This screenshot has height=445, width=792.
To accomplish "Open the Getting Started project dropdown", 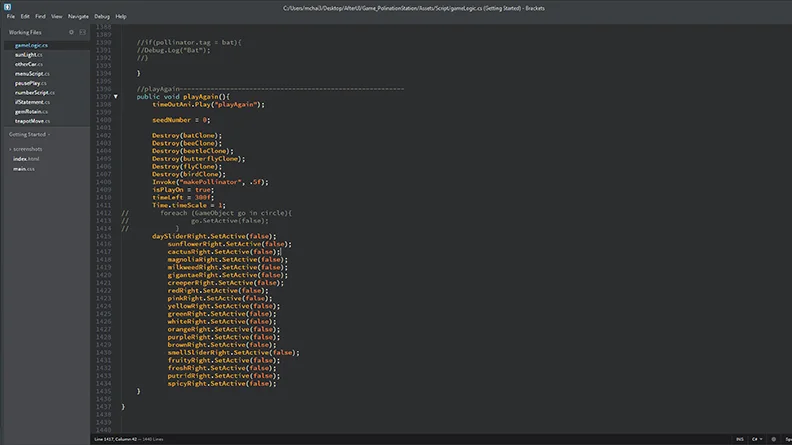I will [29, 134].
